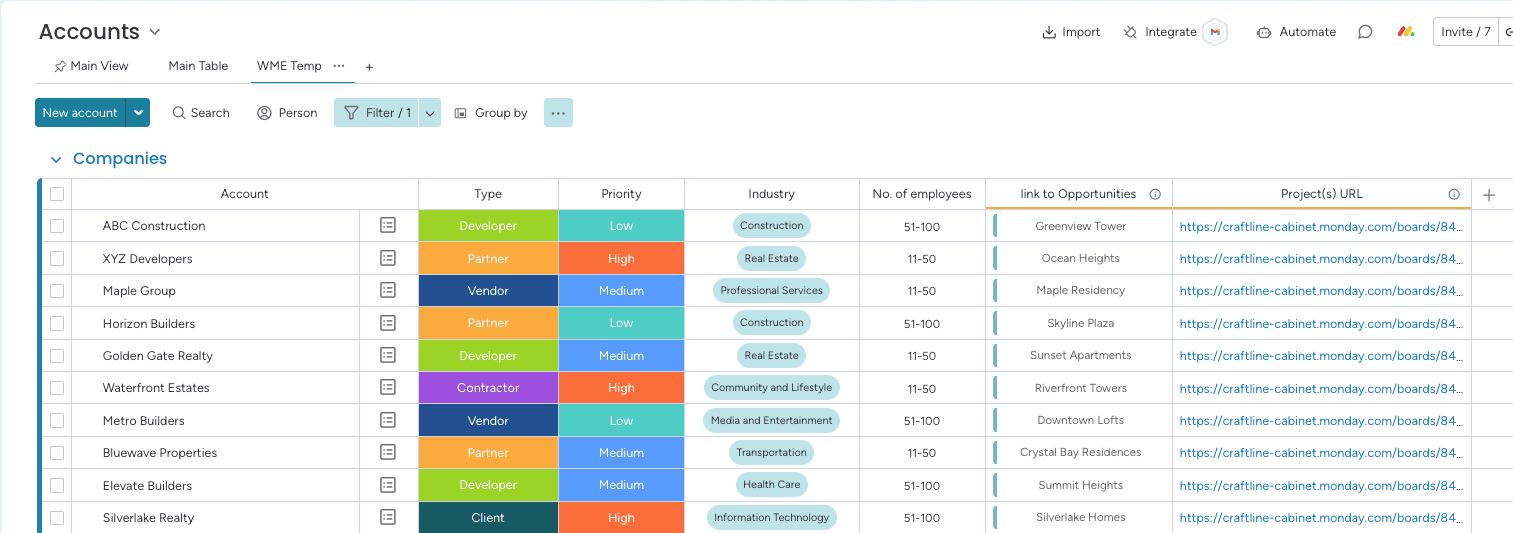This screenshot has height=533, width=1513.
Task: Open Golden Gate Realty item card icon
Action: click(388, 355)
